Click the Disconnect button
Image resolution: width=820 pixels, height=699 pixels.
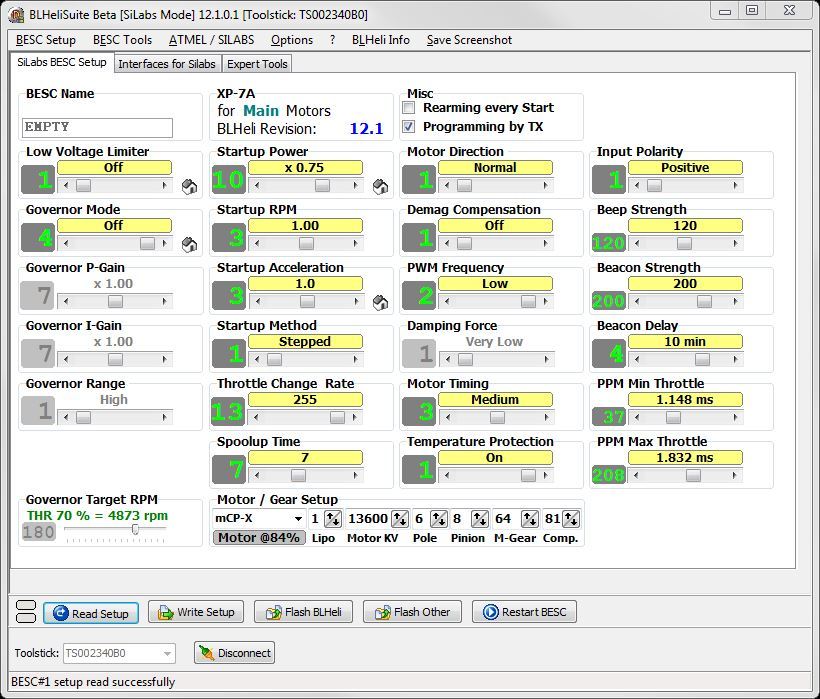pos(234,653)
